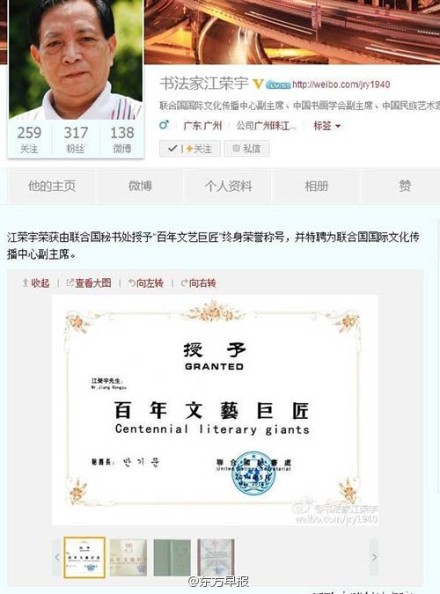The width and height of the screenshot is (440, 594).
Task: Rotate the image left with 向左转
Action: (146, 283)
